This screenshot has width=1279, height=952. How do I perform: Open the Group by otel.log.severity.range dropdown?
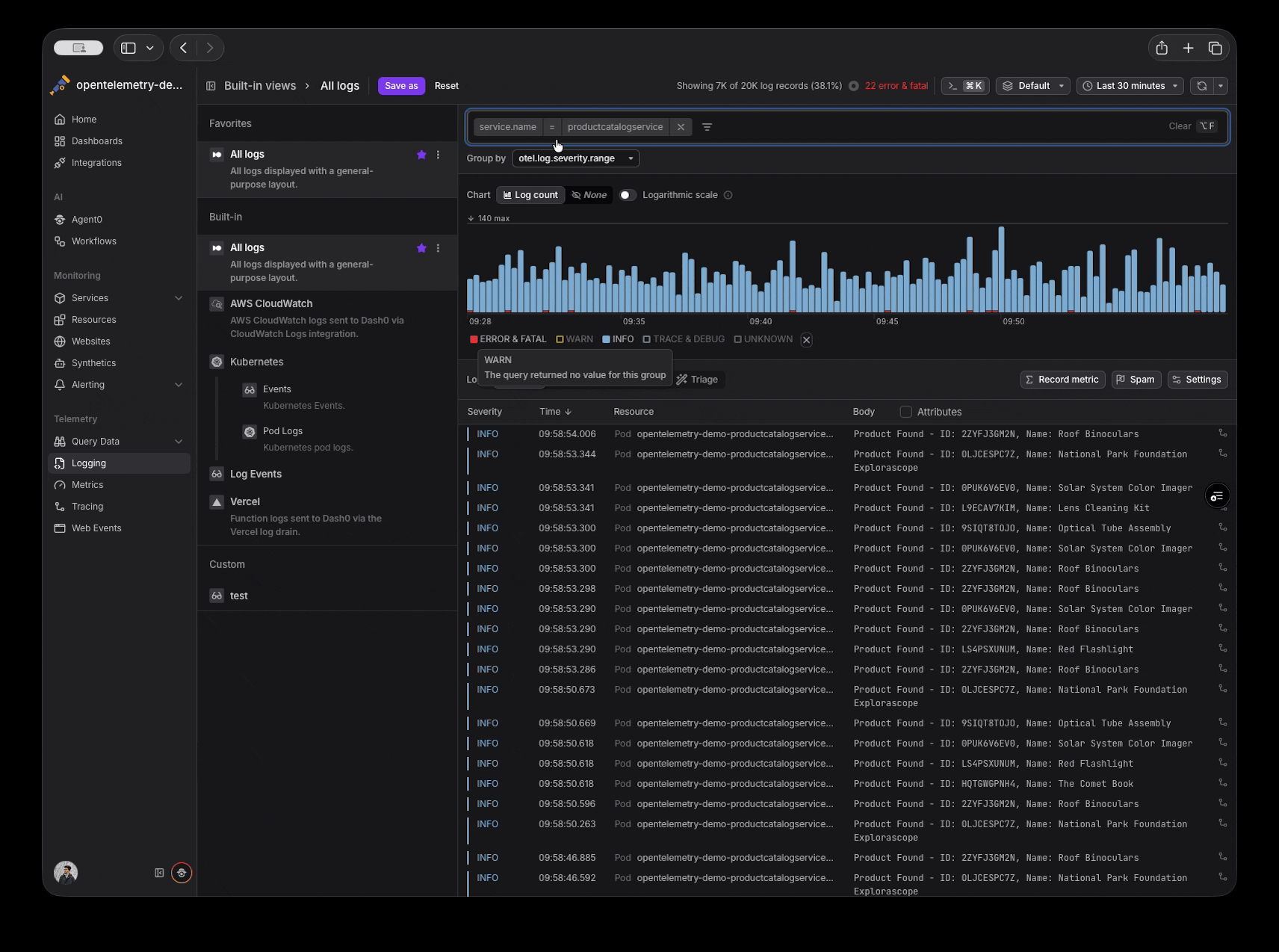pyautogui.click(x=575, y=158)
